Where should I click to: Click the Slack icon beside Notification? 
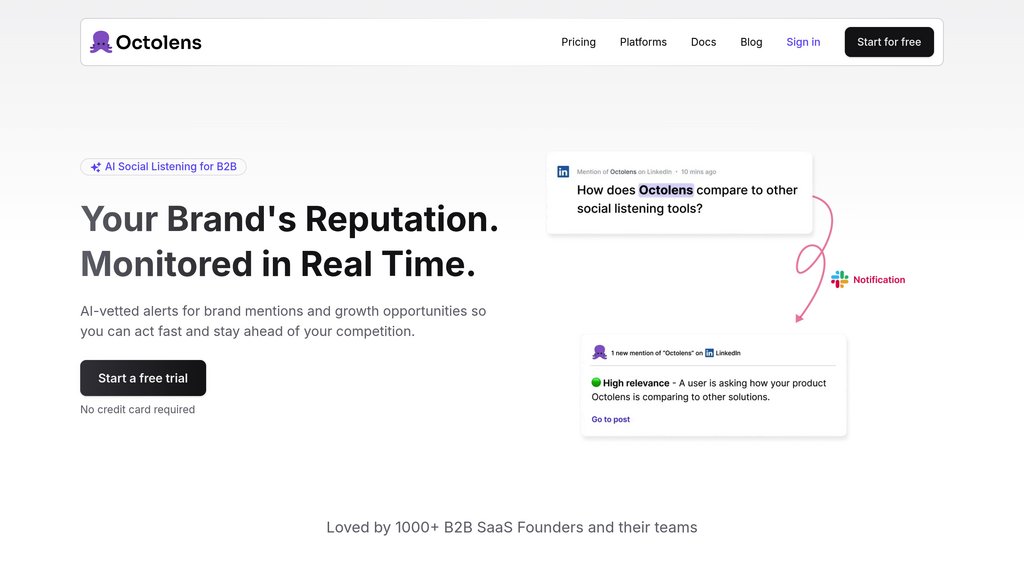839,280
